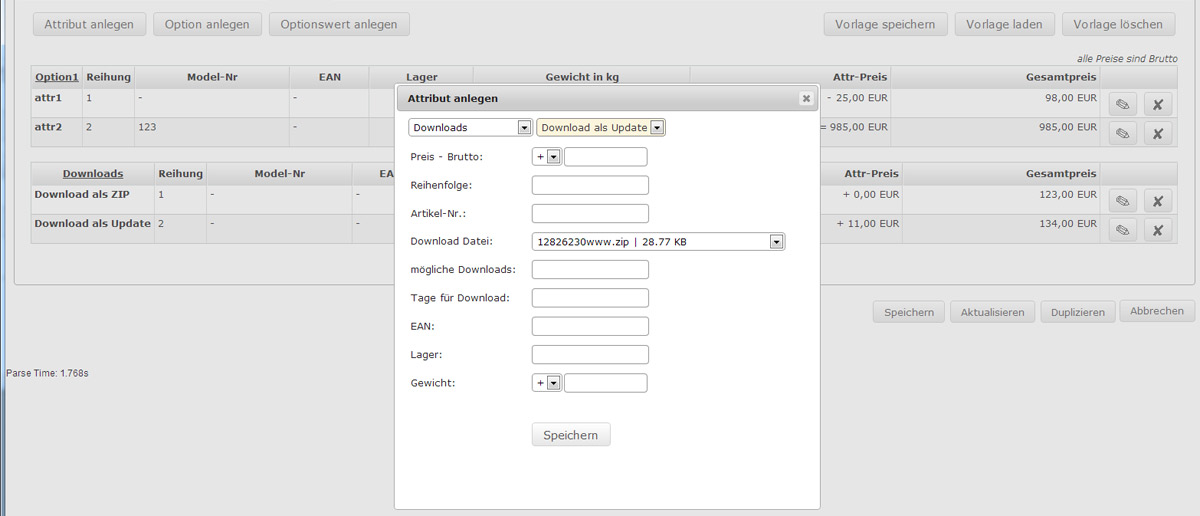Sort by the Option1 column header
Image resolution: width=1200 pixels, height=516 pixels.
(x=56, y=77)
